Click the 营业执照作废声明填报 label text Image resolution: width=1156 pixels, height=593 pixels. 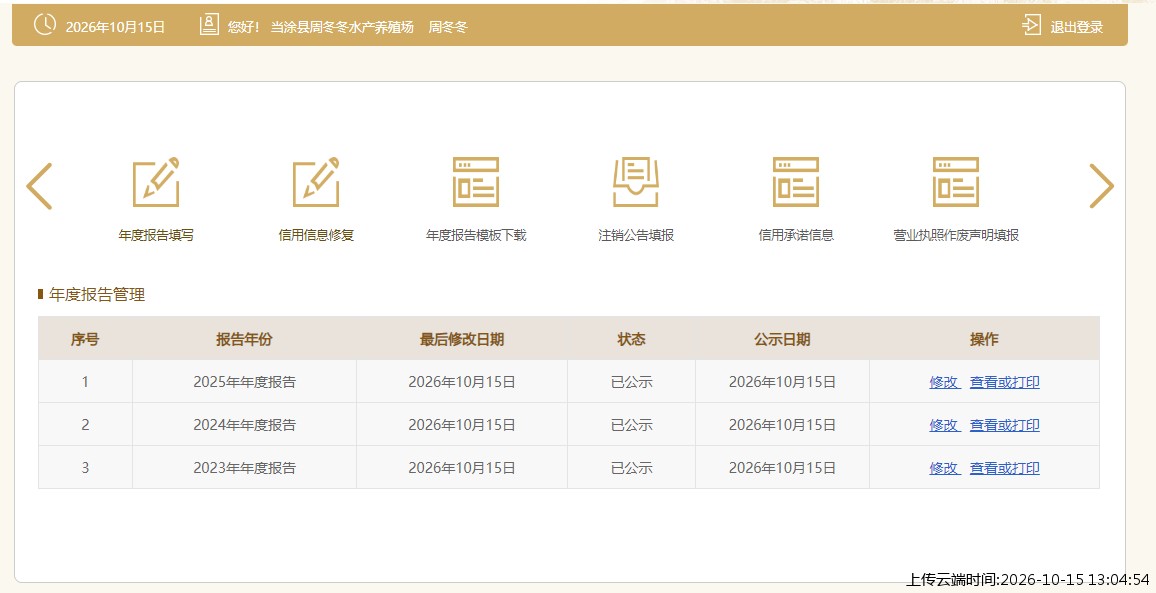[956, 235]
